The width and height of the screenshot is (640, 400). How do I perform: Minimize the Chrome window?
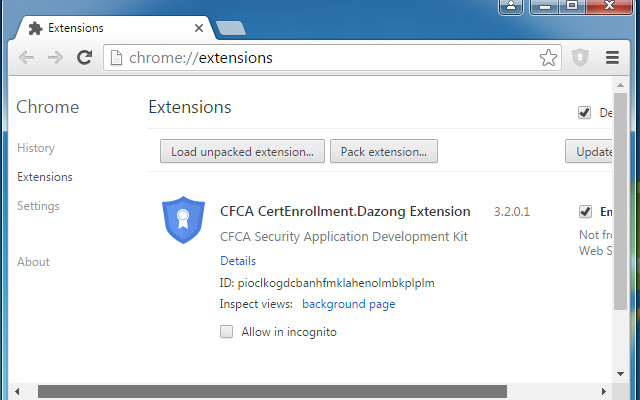(545, 7)
